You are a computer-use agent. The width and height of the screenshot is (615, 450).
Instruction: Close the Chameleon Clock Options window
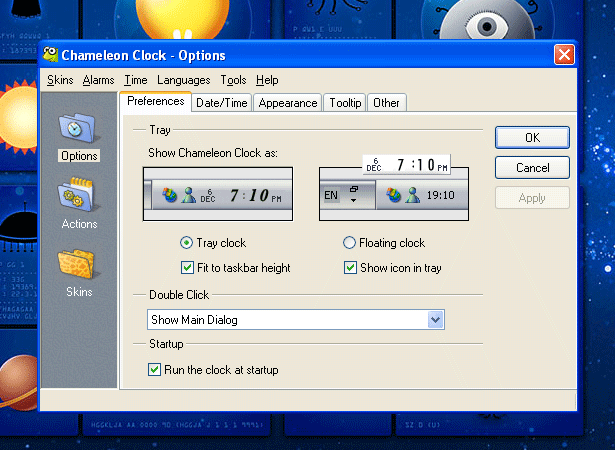[x=564, y=55]
